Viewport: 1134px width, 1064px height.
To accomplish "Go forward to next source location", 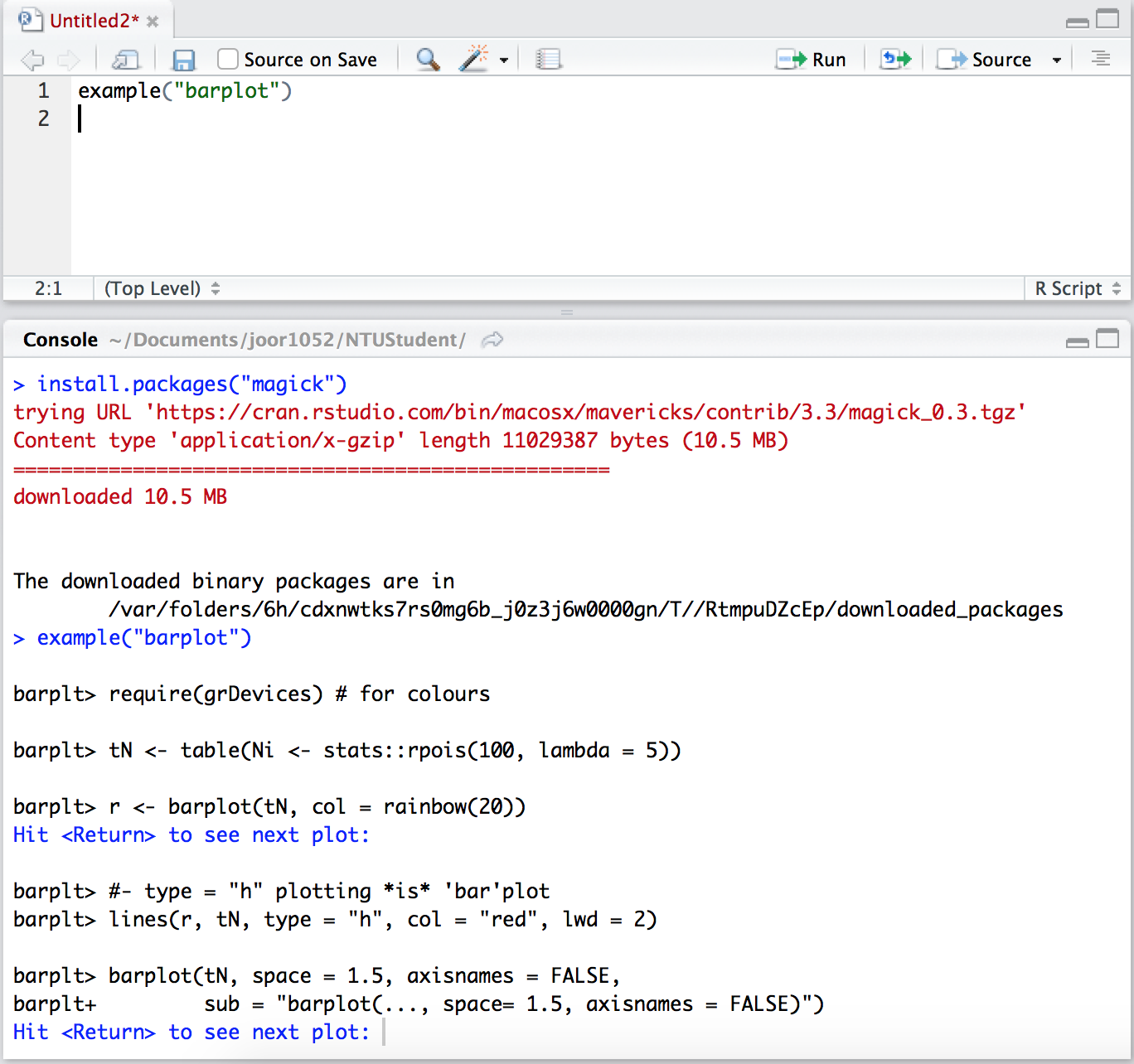I will click(68, 60).
